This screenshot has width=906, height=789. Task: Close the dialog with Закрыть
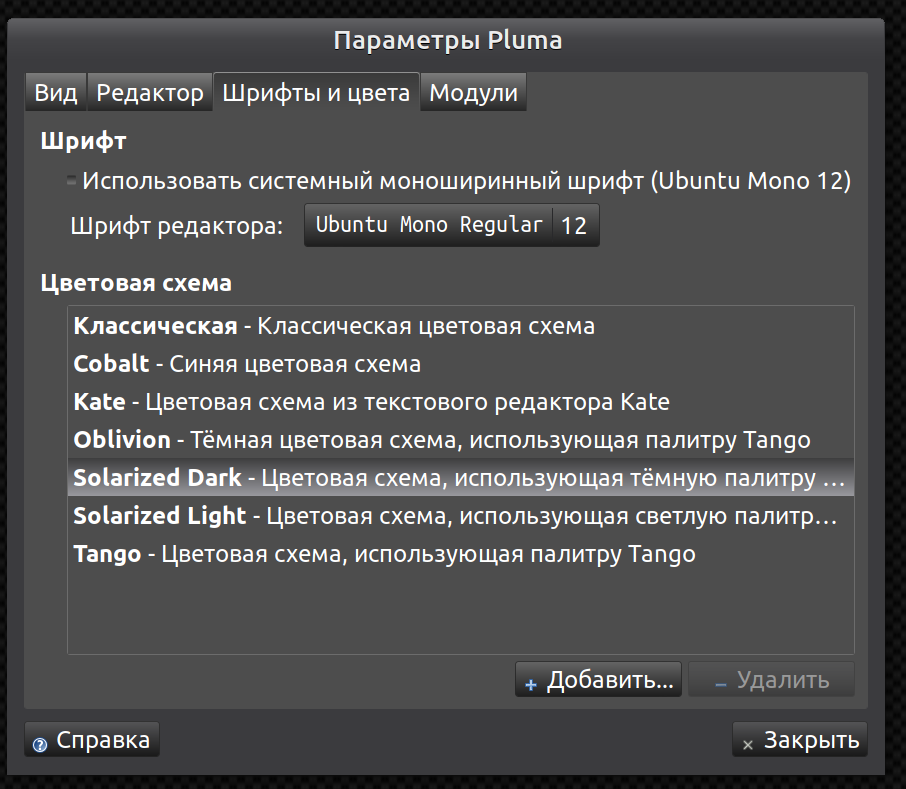800,739
